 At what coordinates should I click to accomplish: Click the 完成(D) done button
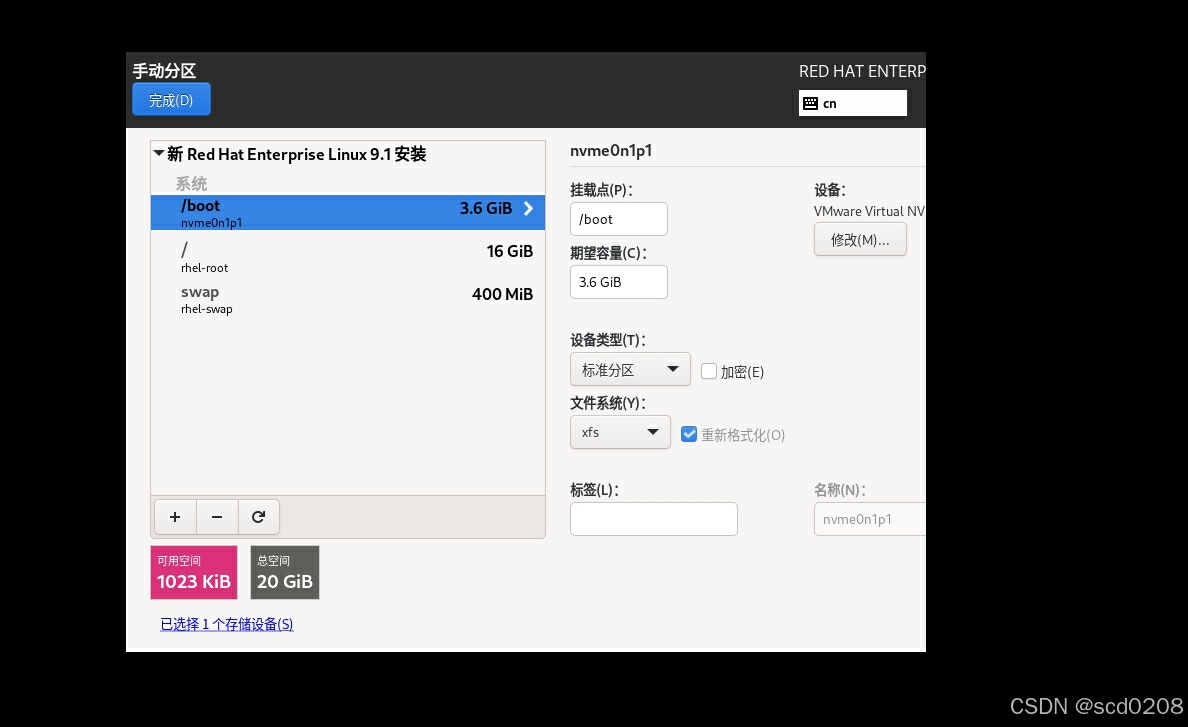pyautogui.click(x=171, y=100)
